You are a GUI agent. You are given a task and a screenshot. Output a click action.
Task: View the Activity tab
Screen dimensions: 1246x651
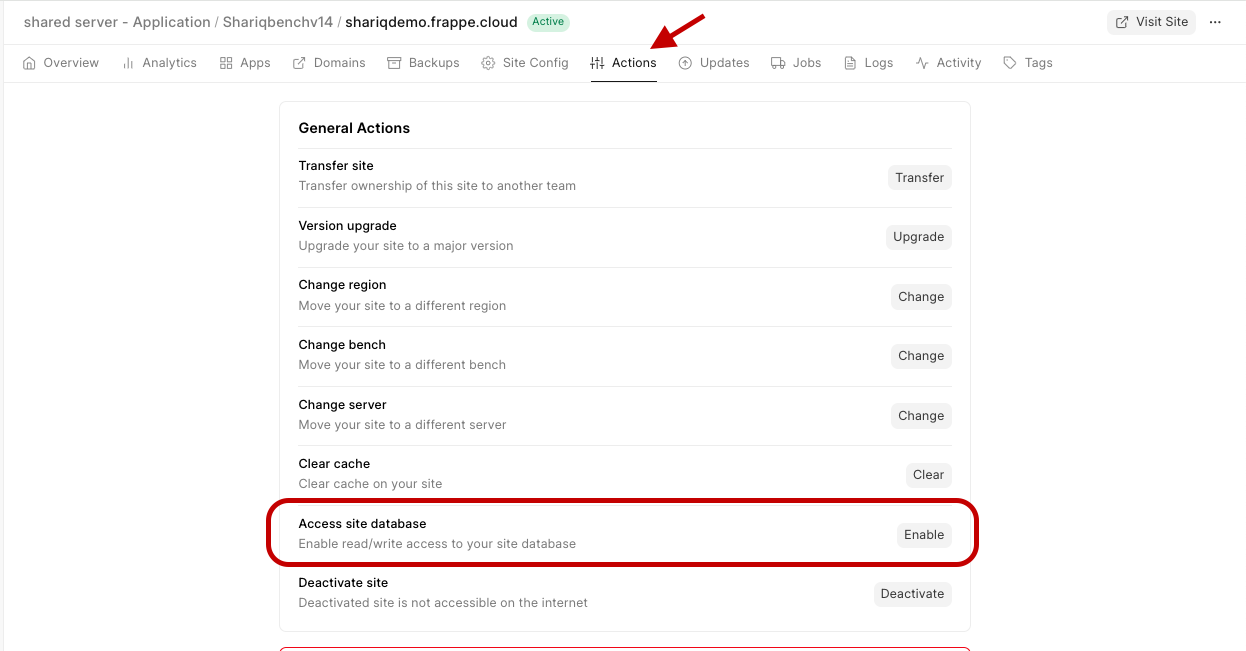948,63
